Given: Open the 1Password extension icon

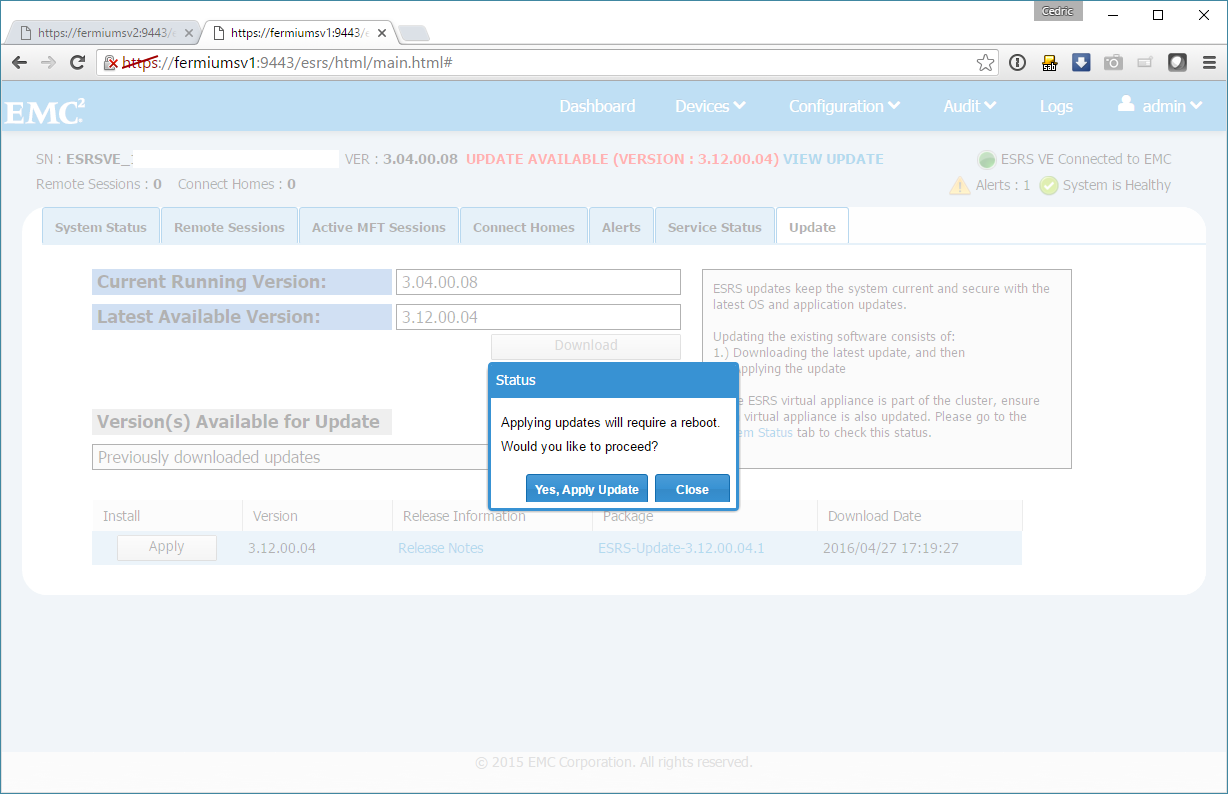Looking at the screenshot, I should (1017, 63).
